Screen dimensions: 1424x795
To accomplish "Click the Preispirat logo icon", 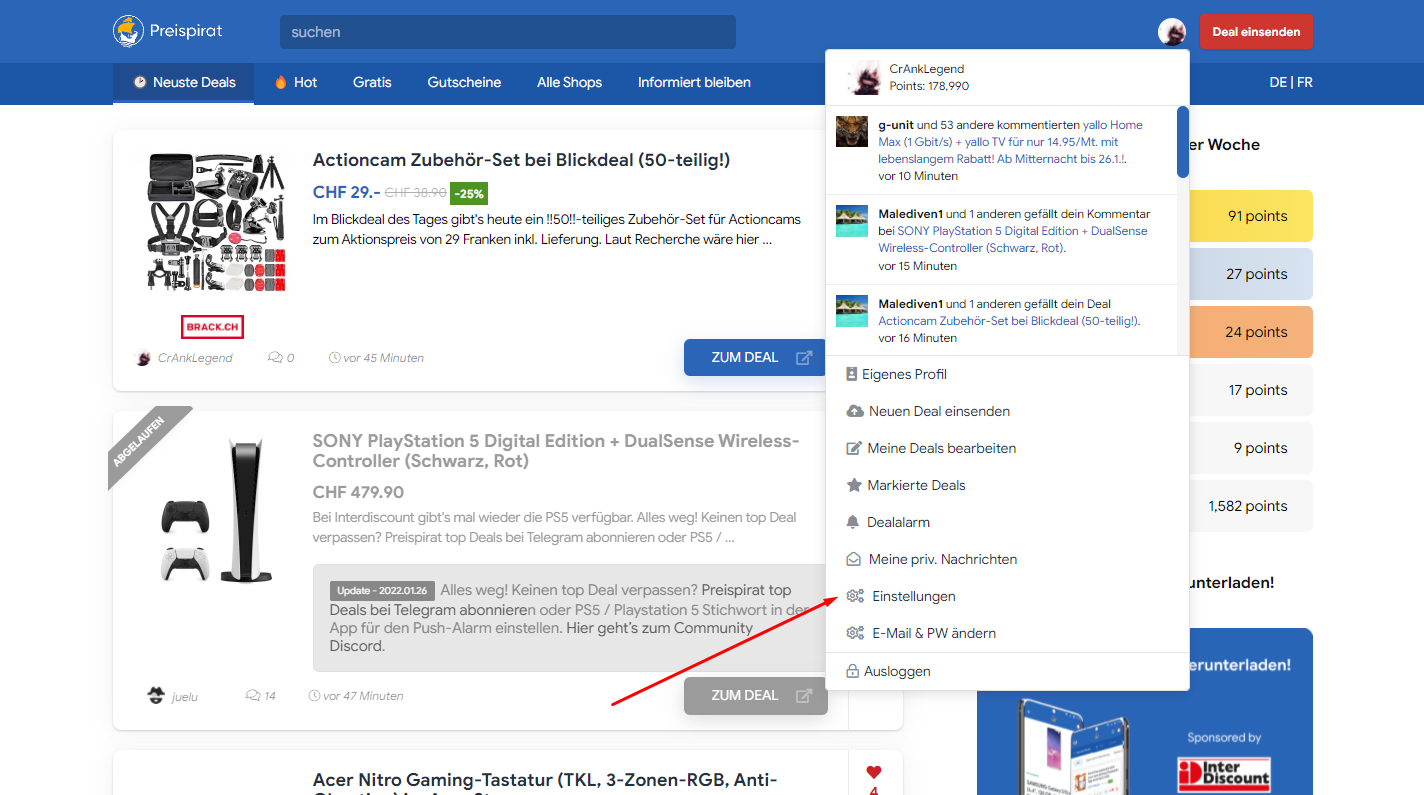I will (129, 31).
